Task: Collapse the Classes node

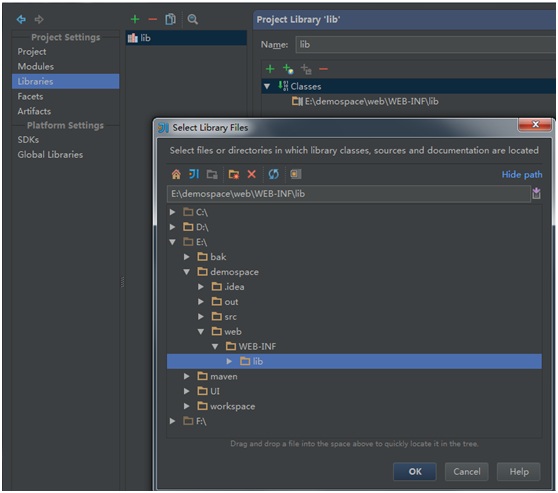Action: tap(267, 86)
